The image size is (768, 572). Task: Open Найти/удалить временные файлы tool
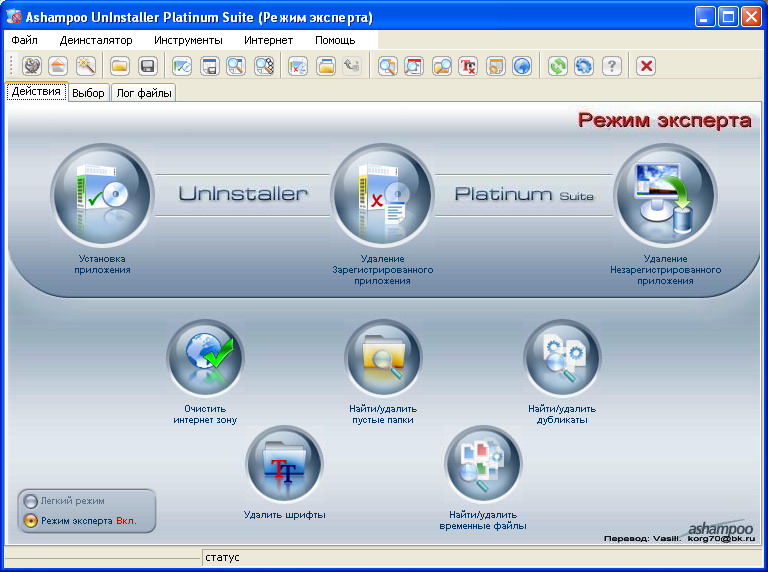click(x=484, y=465)
